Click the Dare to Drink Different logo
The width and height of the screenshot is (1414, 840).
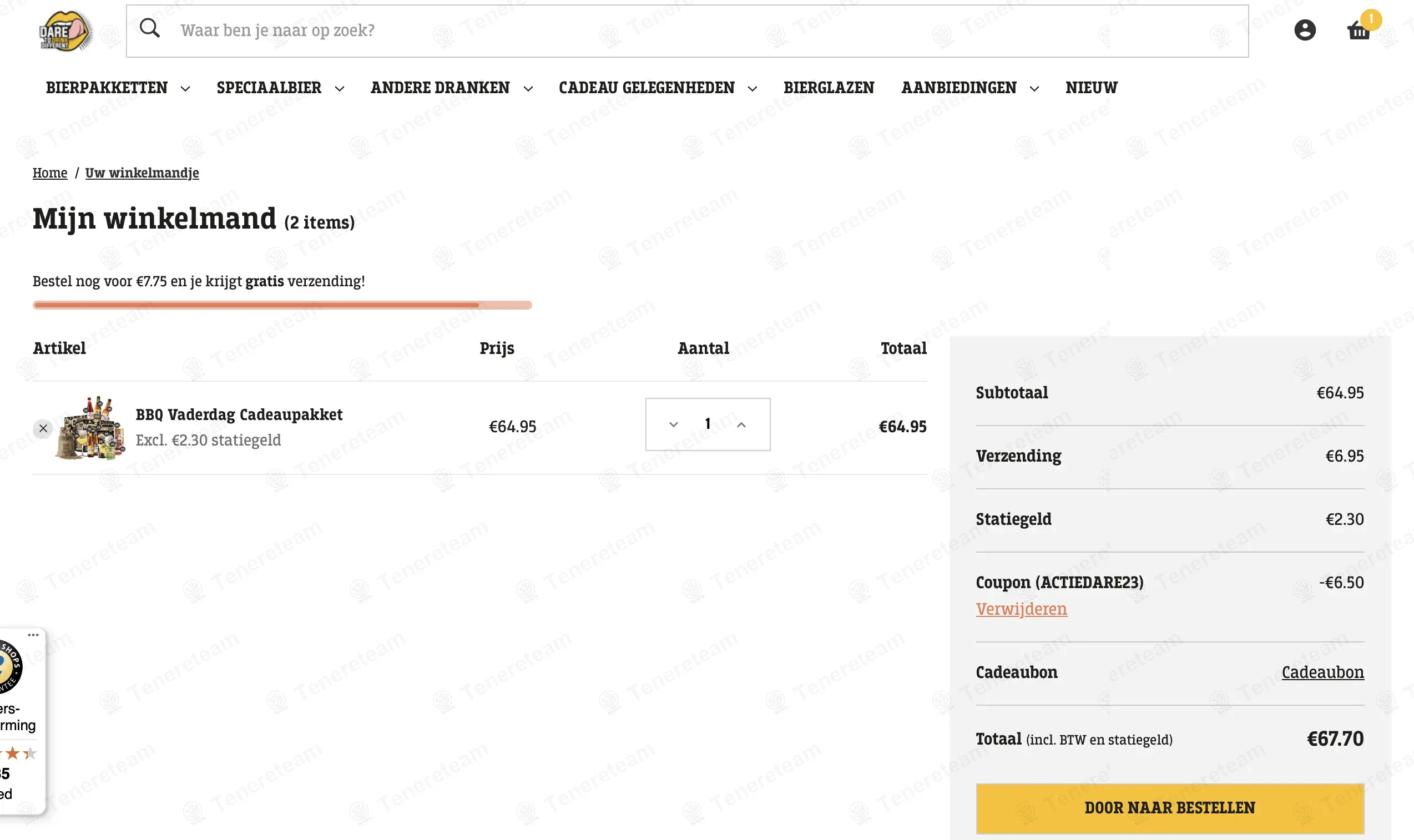pos(65,31)
